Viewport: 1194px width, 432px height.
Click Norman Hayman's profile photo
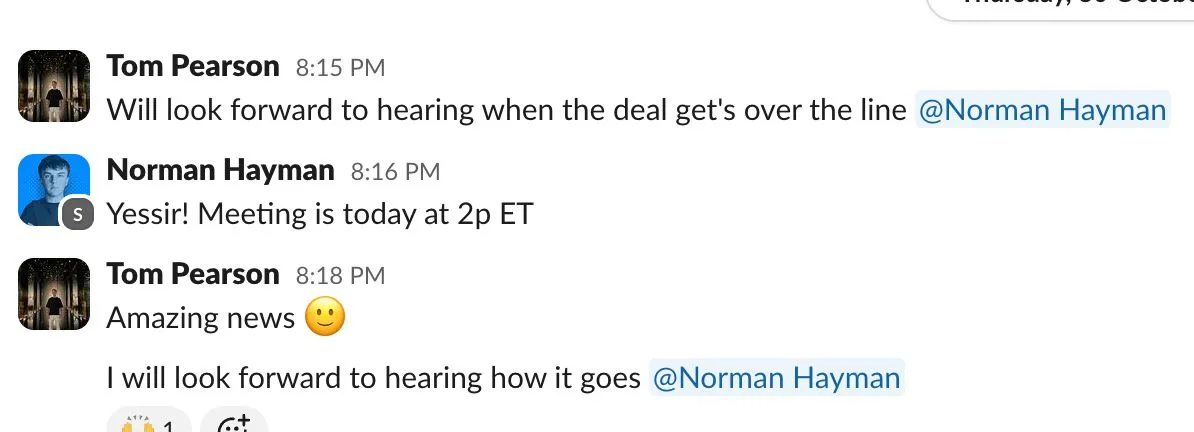[52, 186]
